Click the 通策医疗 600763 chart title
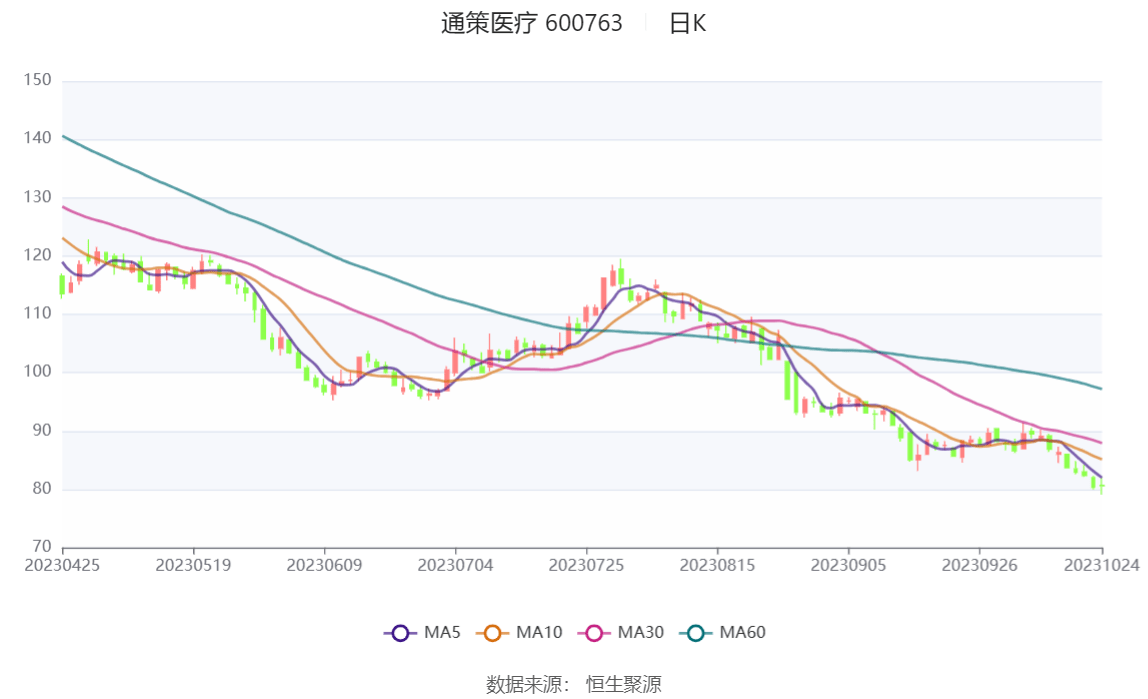Viewport: 1148px width, 699px height. click(x=531, y=24)
